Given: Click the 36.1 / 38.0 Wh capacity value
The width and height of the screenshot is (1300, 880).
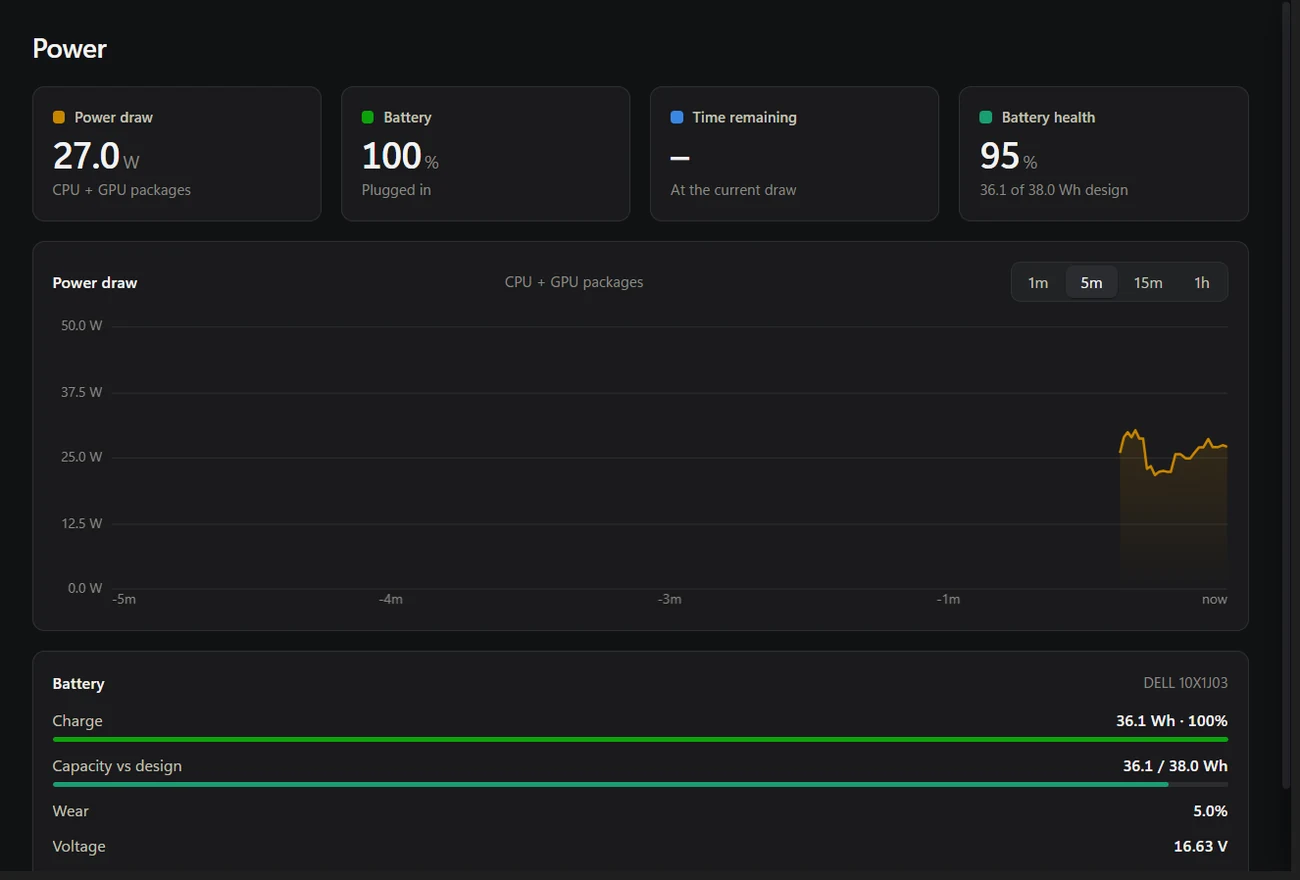Looking at the screenshot, I should coord(1175,766).
